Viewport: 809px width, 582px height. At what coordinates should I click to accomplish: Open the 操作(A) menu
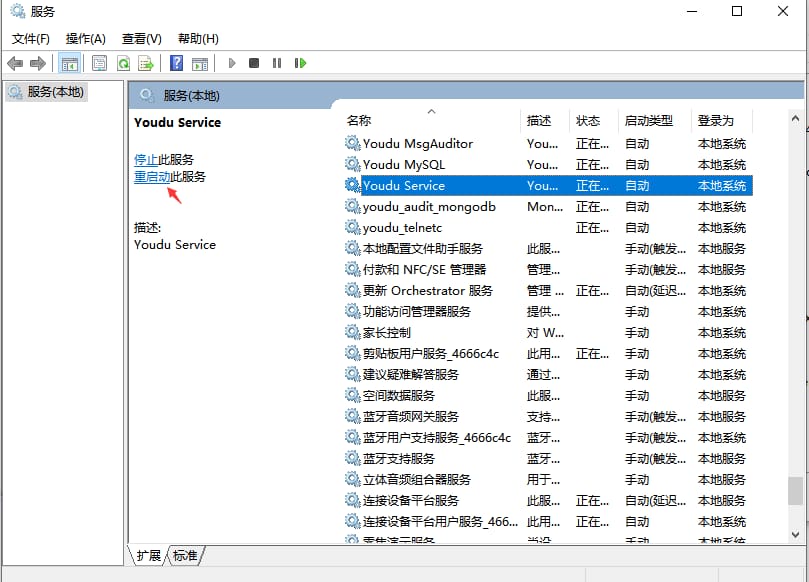point(86,39)
